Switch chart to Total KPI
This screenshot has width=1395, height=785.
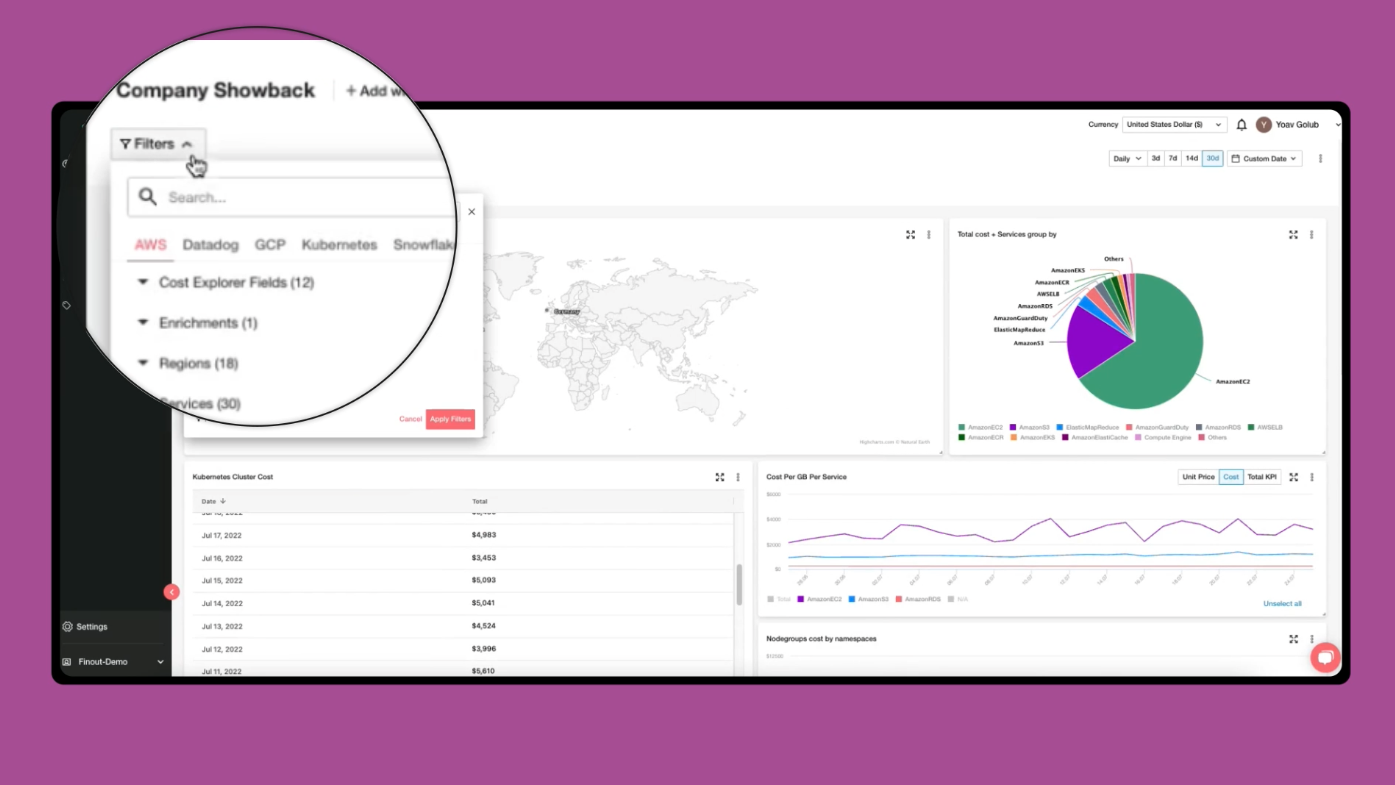[x=1262, y=477]
